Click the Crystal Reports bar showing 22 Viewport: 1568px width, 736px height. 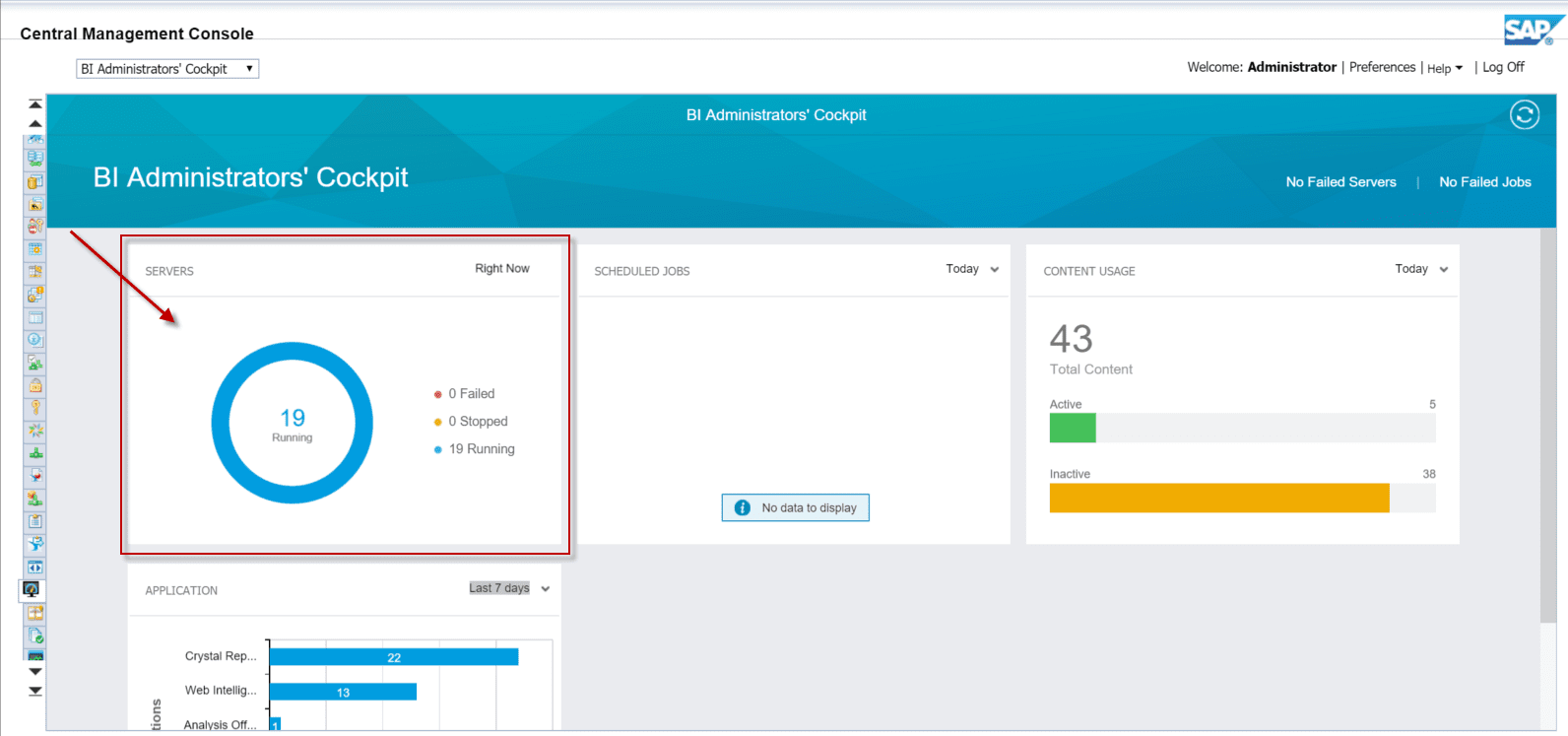[394, 657]
